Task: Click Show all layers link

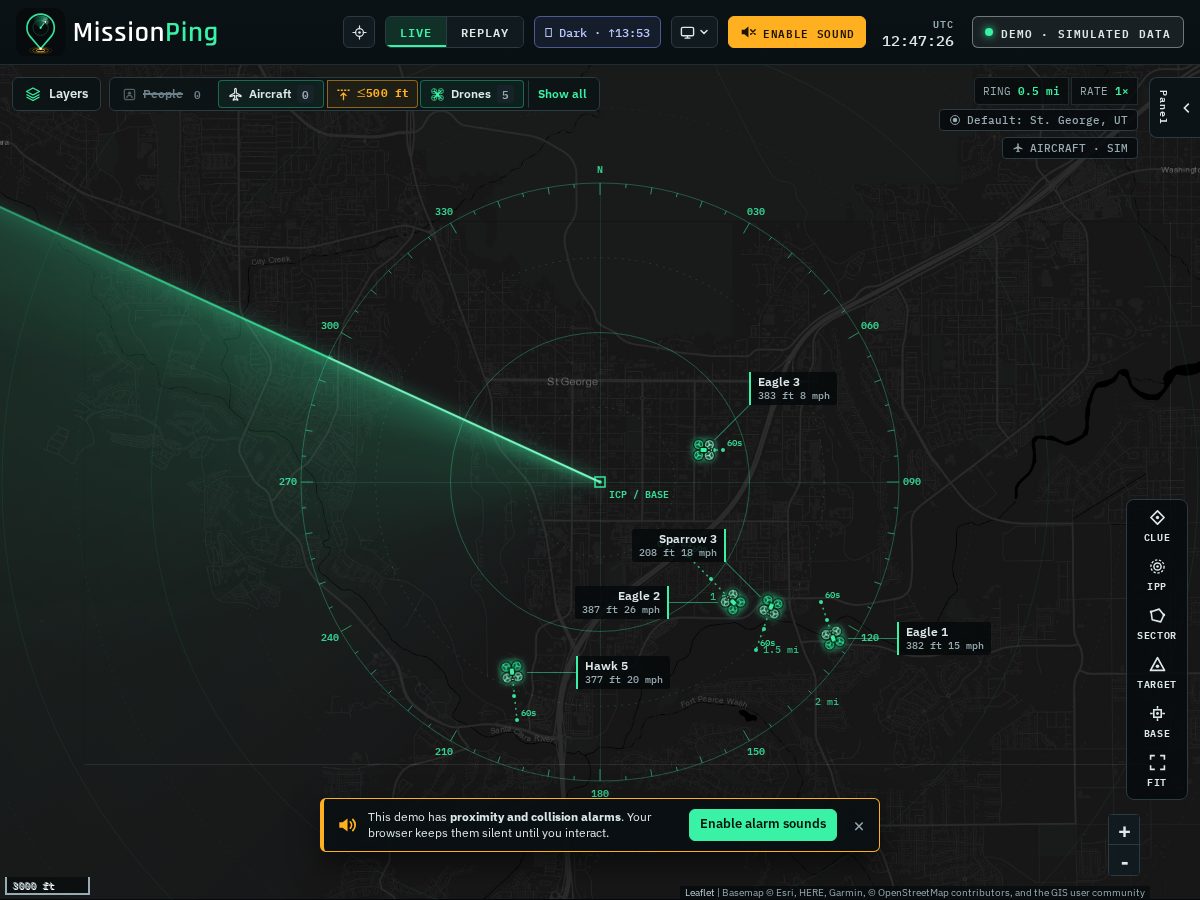Action: click(562, 94)
